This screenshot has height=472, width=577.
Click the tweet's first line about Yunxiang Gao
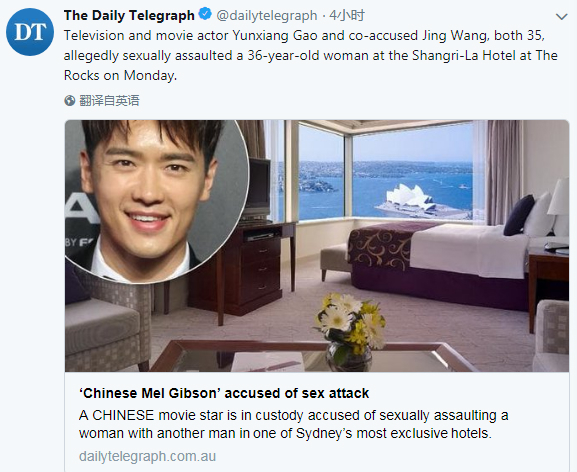pyautogui.click(x=304, y=36)
